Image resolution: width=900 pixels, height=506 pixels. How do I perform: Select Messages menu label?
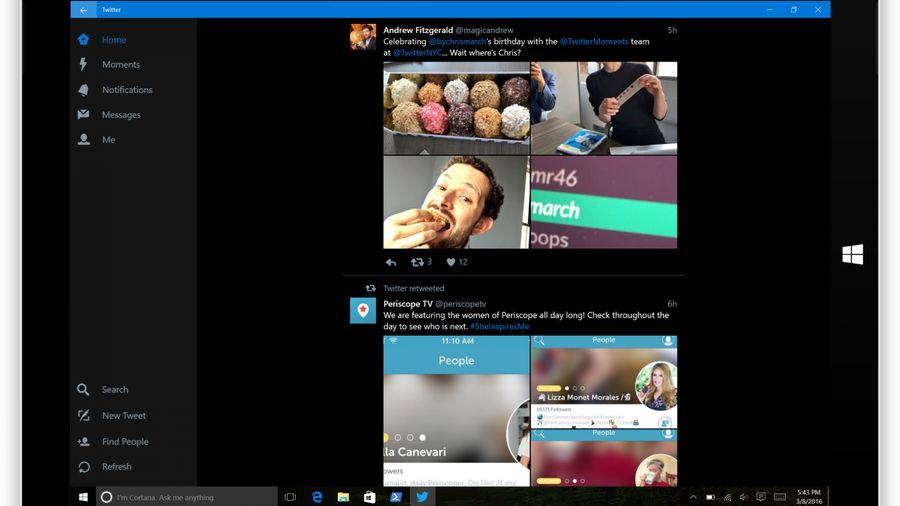click(121, 115)
